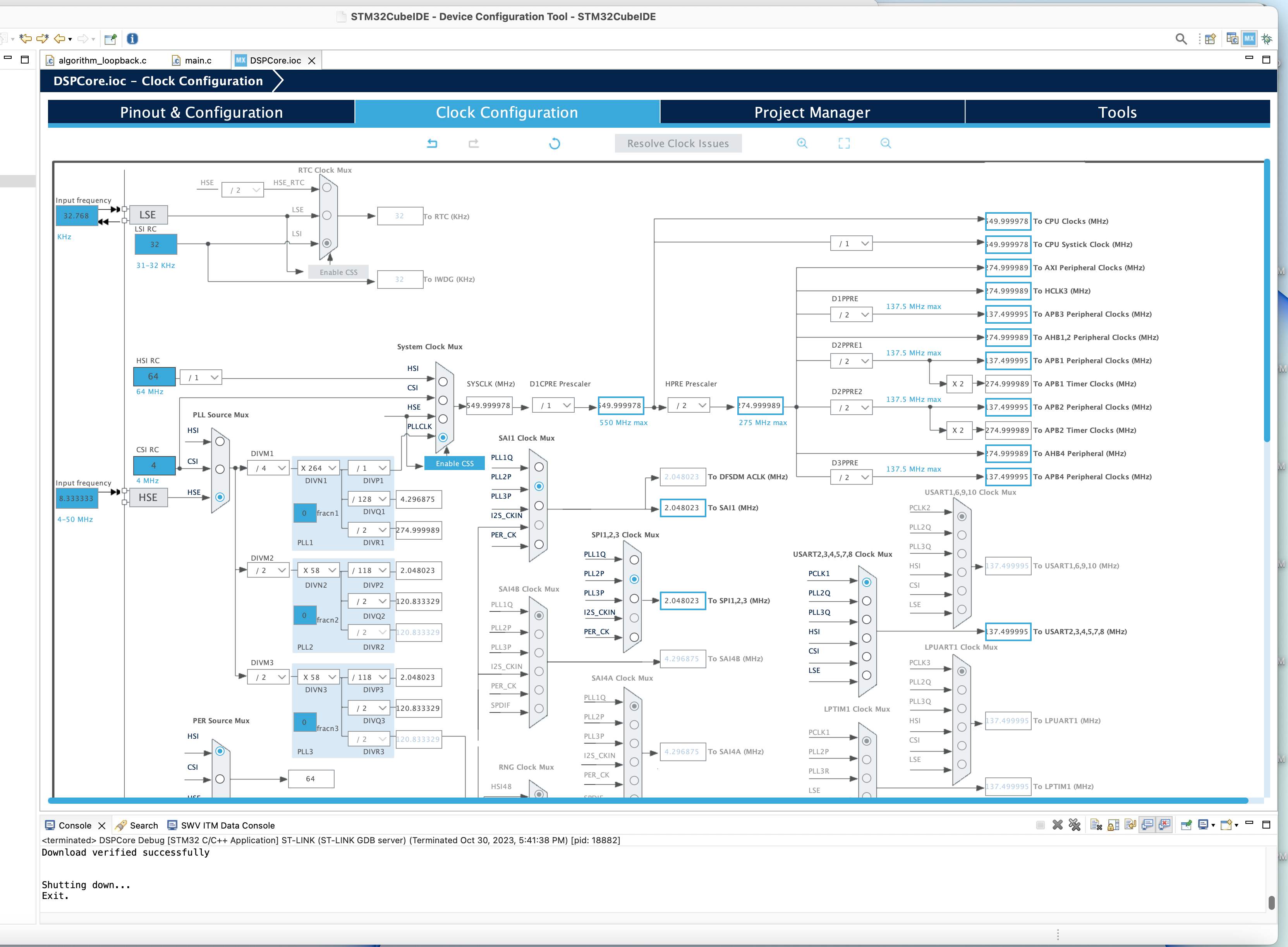Image resolution: width=1288 pixels, height=947 pixels.
Task: Click the HSE input frequency field 8.333333
Action: [x=76, y=498]
